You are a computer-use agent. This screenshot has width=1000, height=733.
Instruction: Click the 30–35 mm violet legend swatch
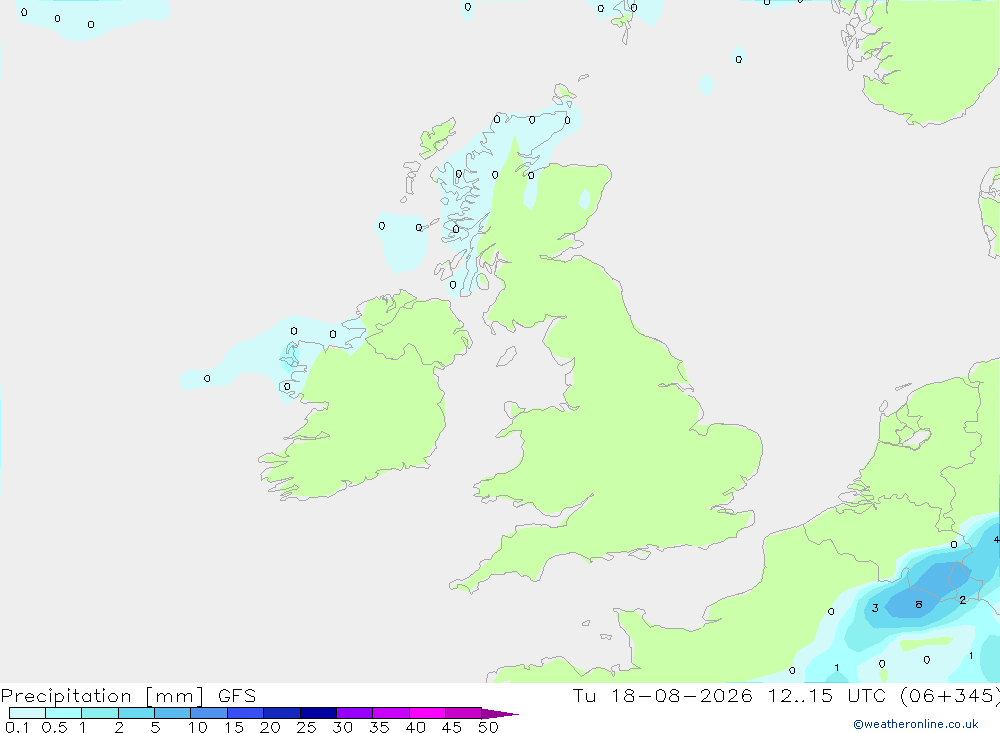354,713
